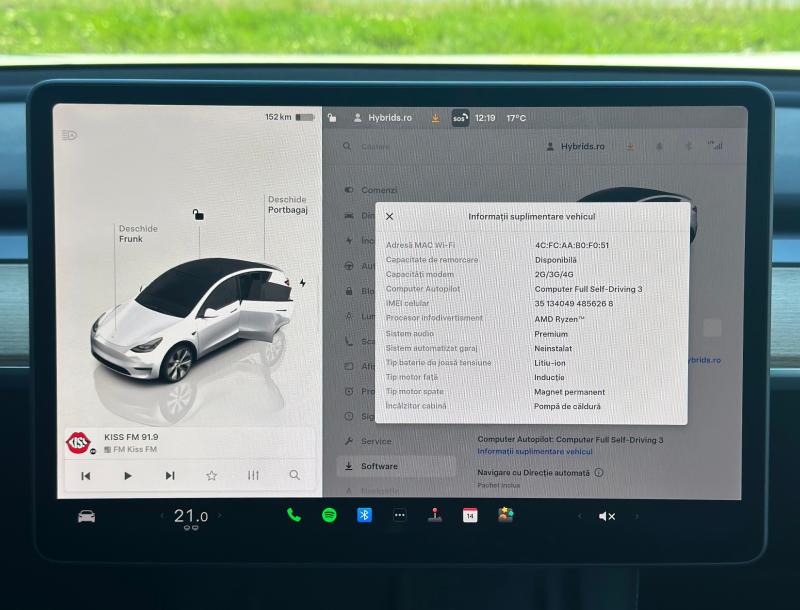Tap the Disponibilă towing capacity value
The width and height of the screenshot is (800, 610).
555,260
